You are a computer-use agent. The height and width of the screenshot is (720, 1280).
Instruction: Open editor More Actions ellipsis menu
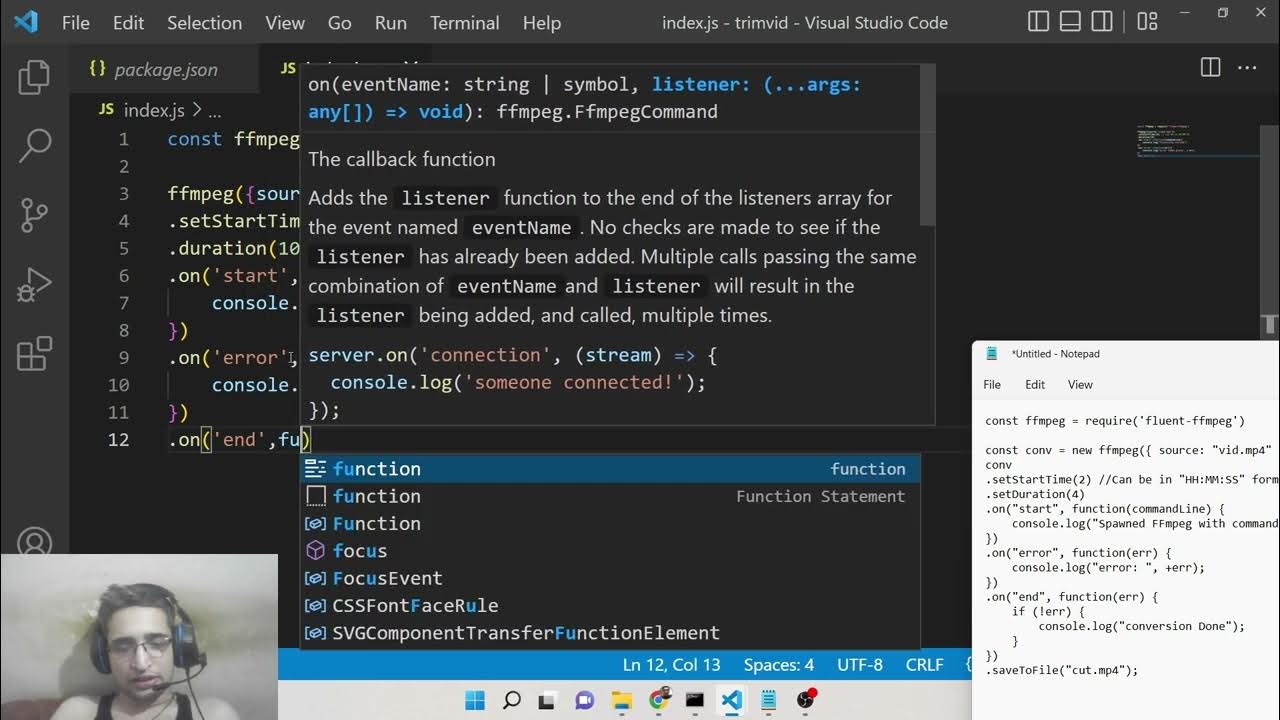point(1247,68)
